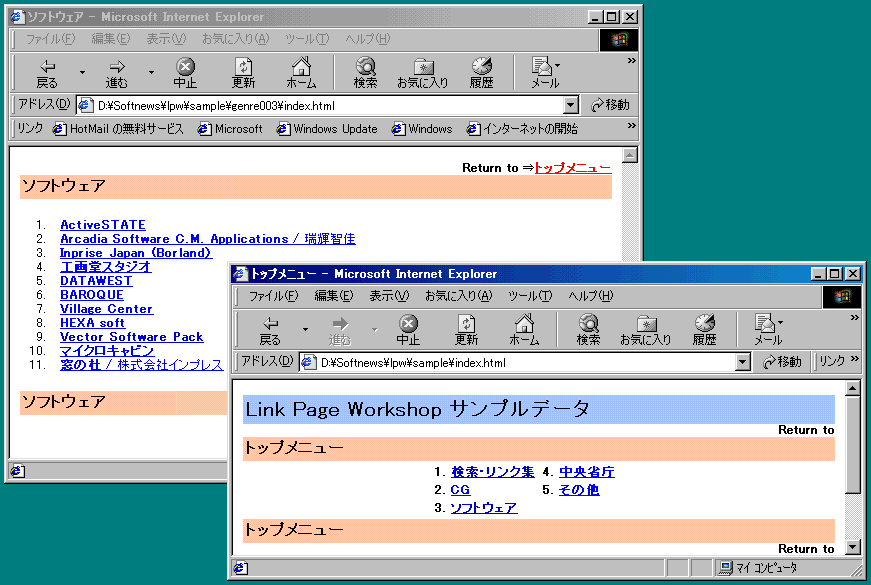Open Forward history dropdown arrow in ソフトウェア window
The height and width of the screenshot is (585, 871).
pyautogui.click(x=151, y=72)
